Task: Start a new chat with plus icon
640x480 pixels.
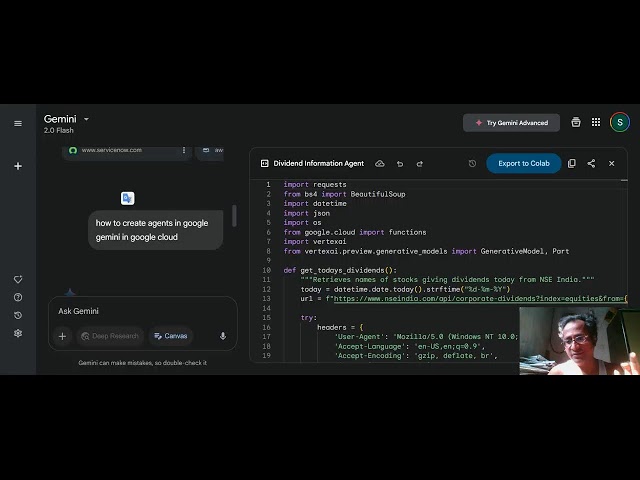Action: tap(18, 166)
